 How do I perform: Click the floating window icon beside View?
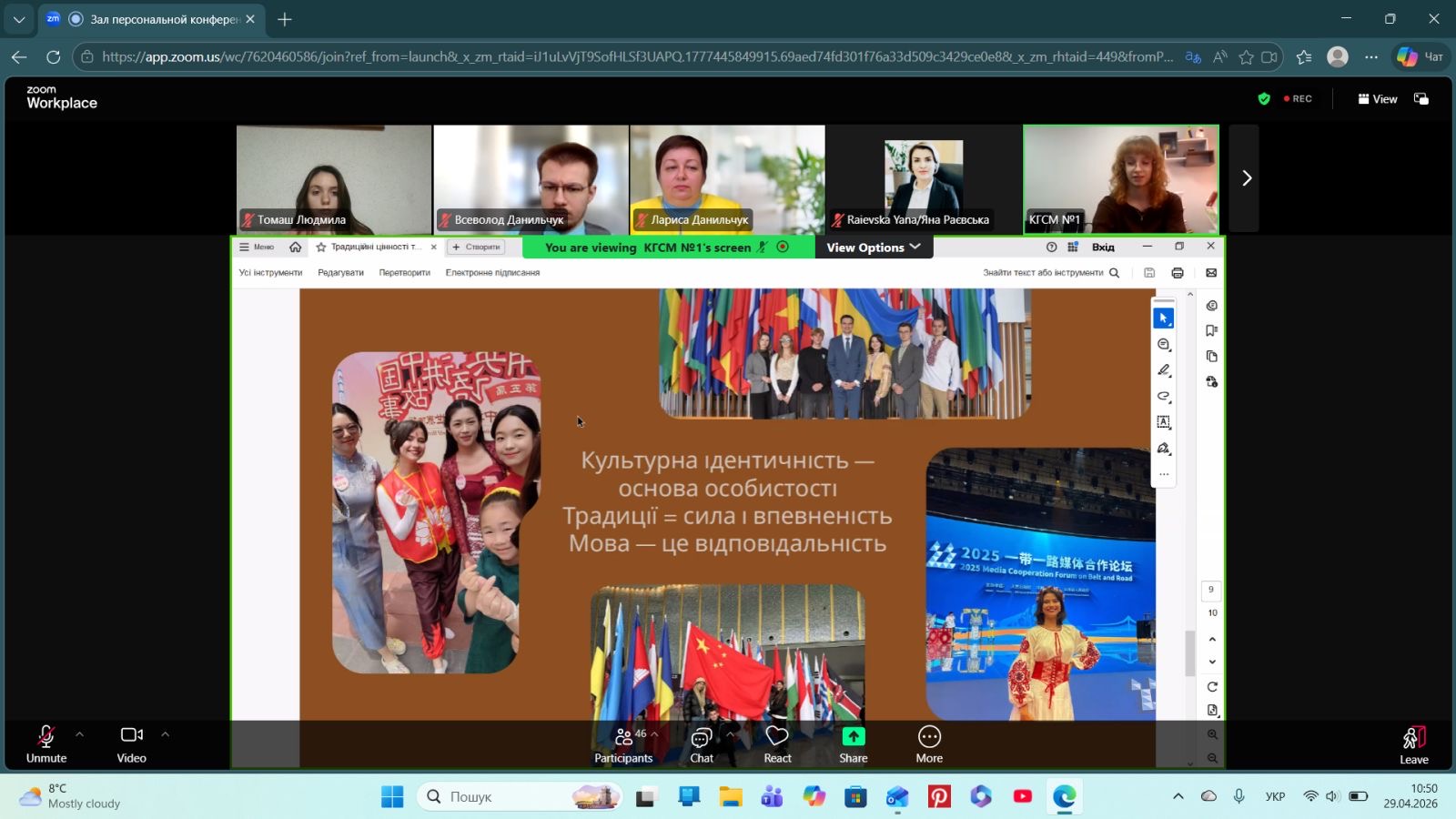pyautogui.click(x=1421, y=99)
